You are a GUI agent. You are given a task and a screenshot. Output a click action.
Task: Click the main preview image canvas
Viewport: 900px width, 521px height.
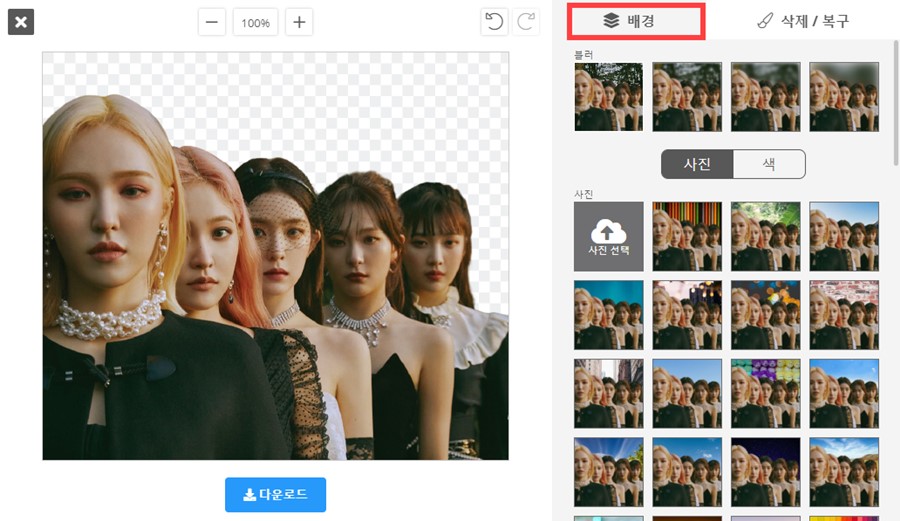[276, 256]
